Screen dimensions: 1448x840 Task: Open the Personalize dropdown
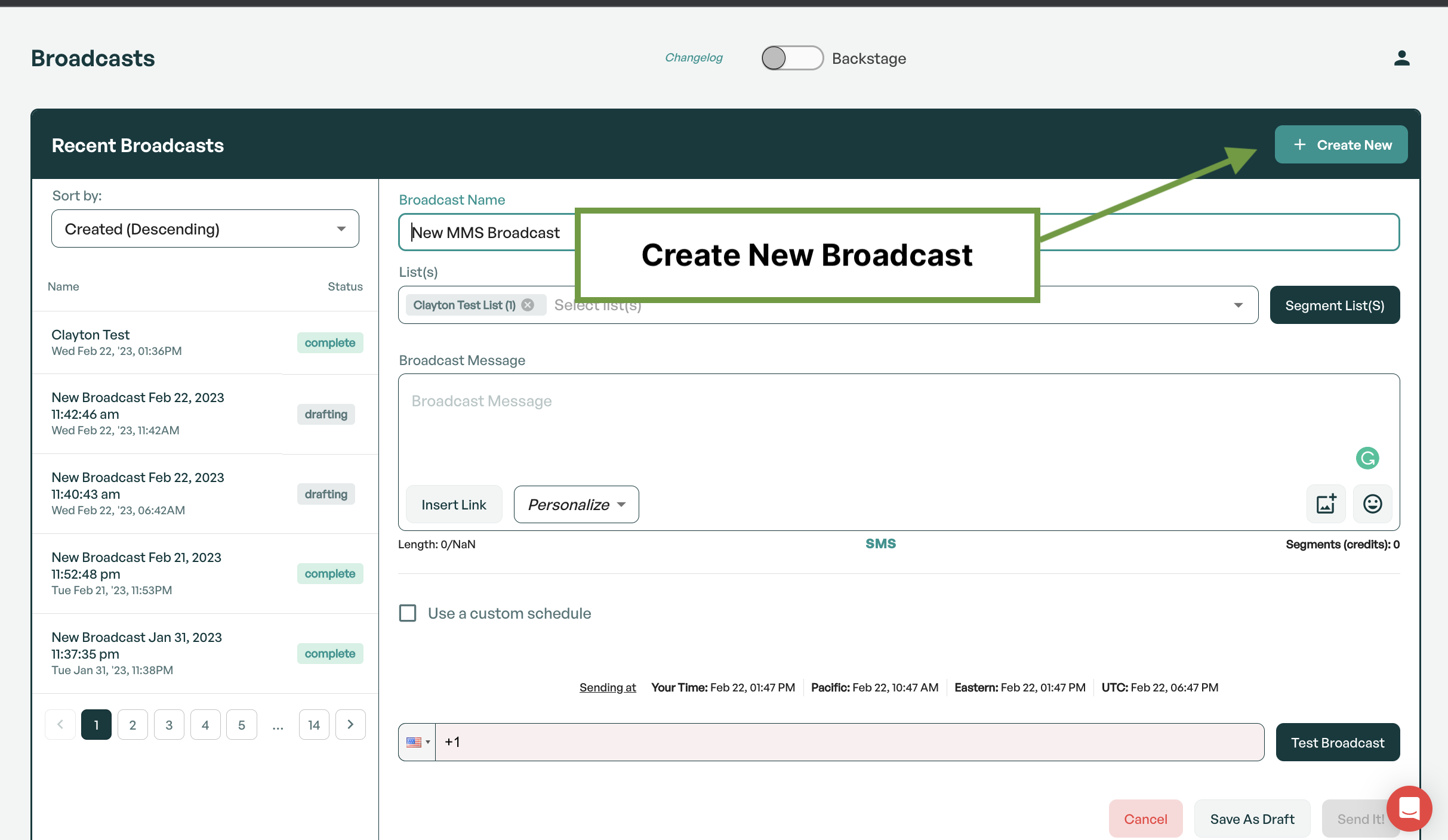click(576, 505)
